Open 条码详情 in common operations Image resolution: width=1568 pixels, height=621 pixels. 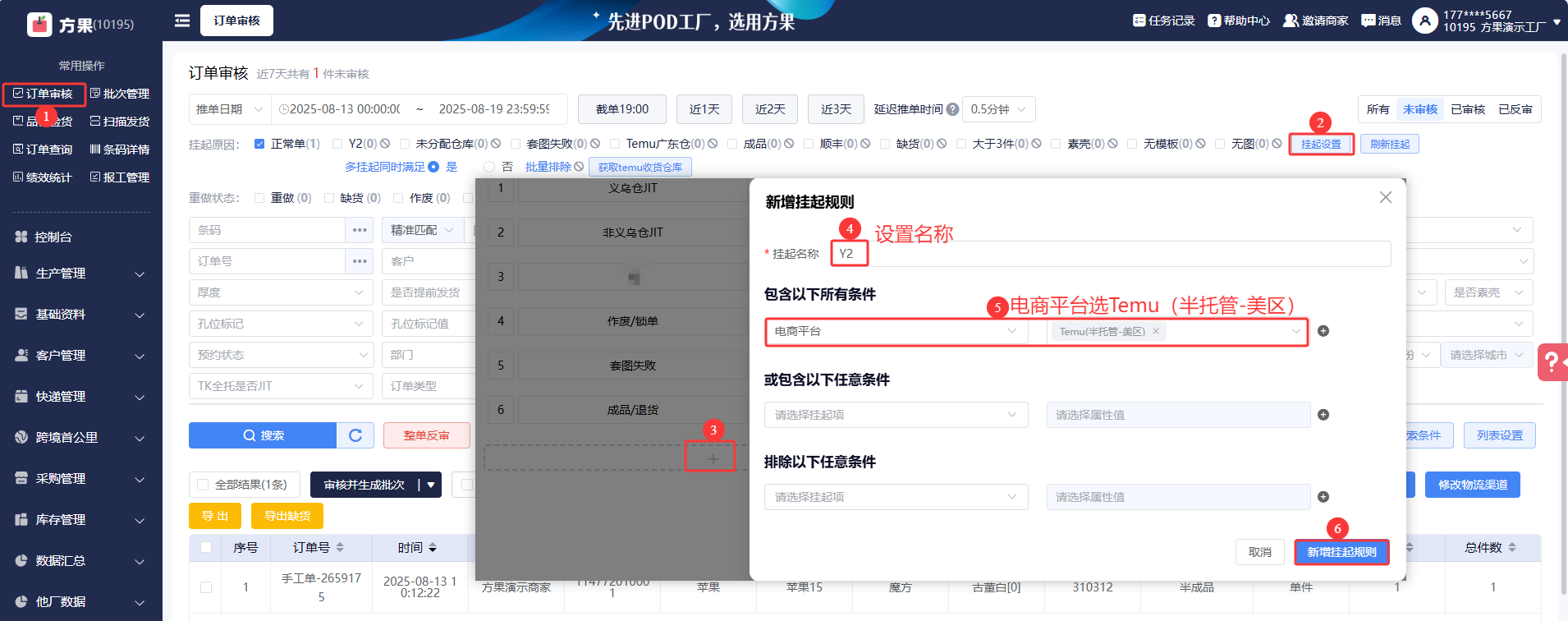120,149
